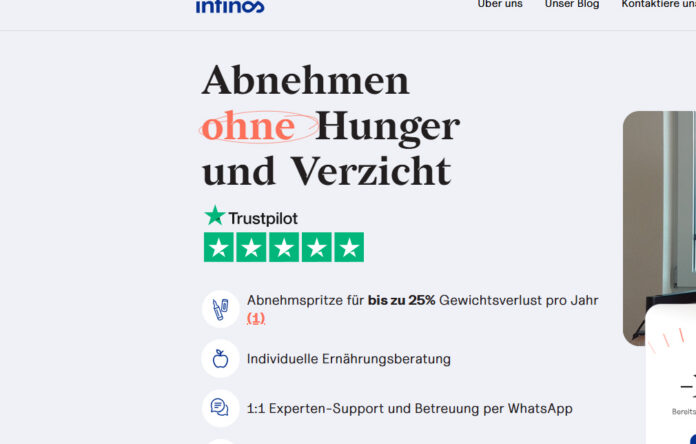Viewport: 696px width, 444px height.
Task: Click the green Trustpilot star logo
Action: [x=215, y=215]
